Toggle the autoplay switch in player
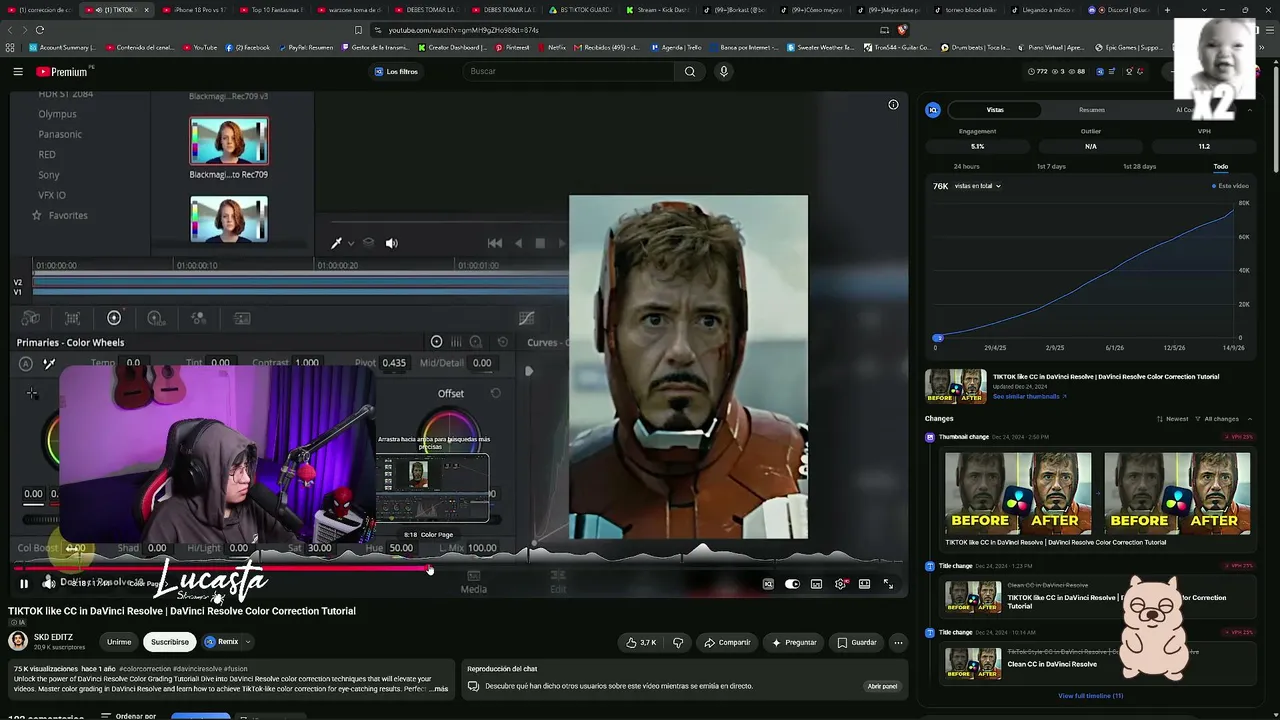 [x=792, y=584]
